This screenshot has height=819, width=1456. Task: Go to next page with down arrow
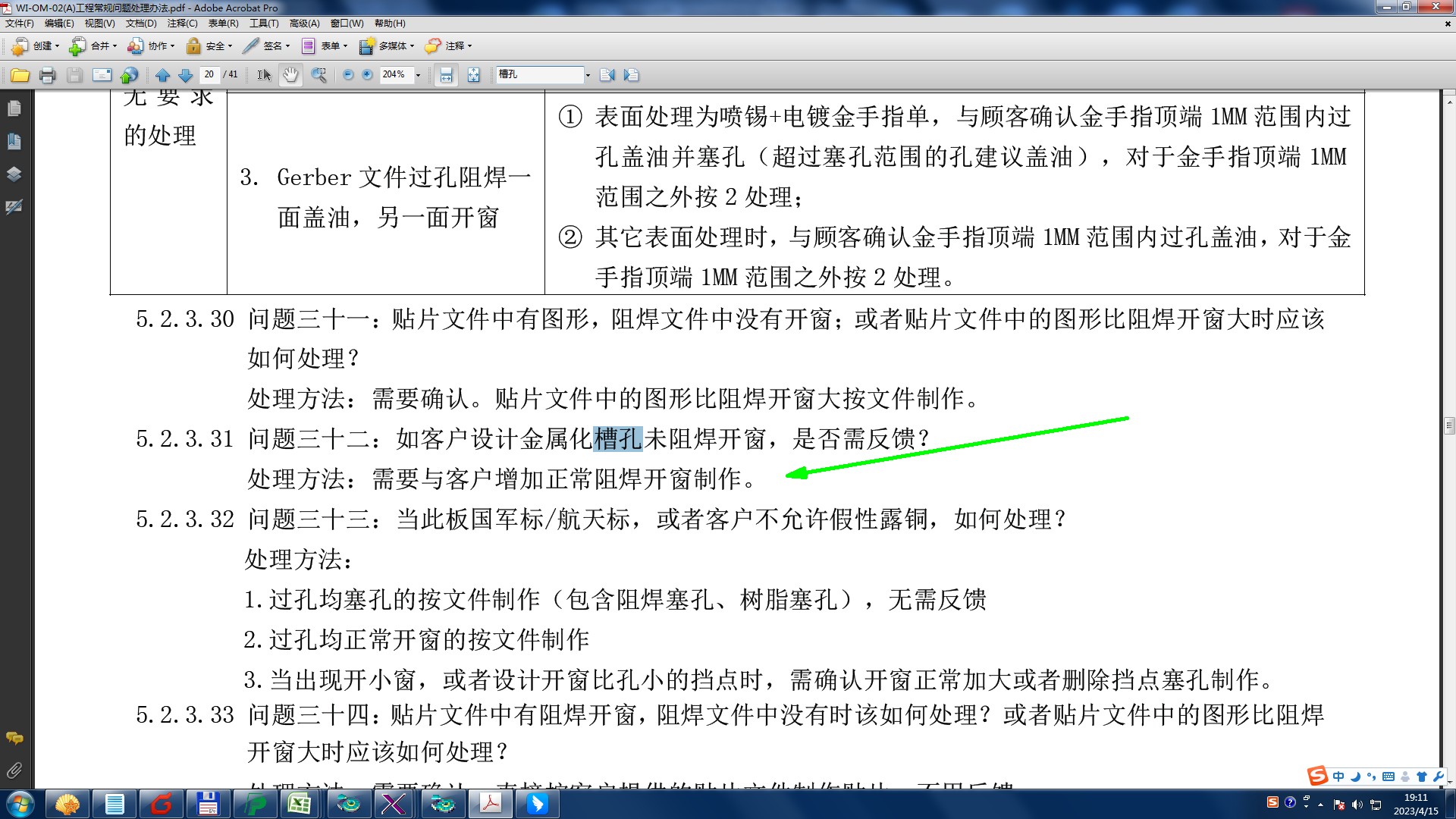185,75
